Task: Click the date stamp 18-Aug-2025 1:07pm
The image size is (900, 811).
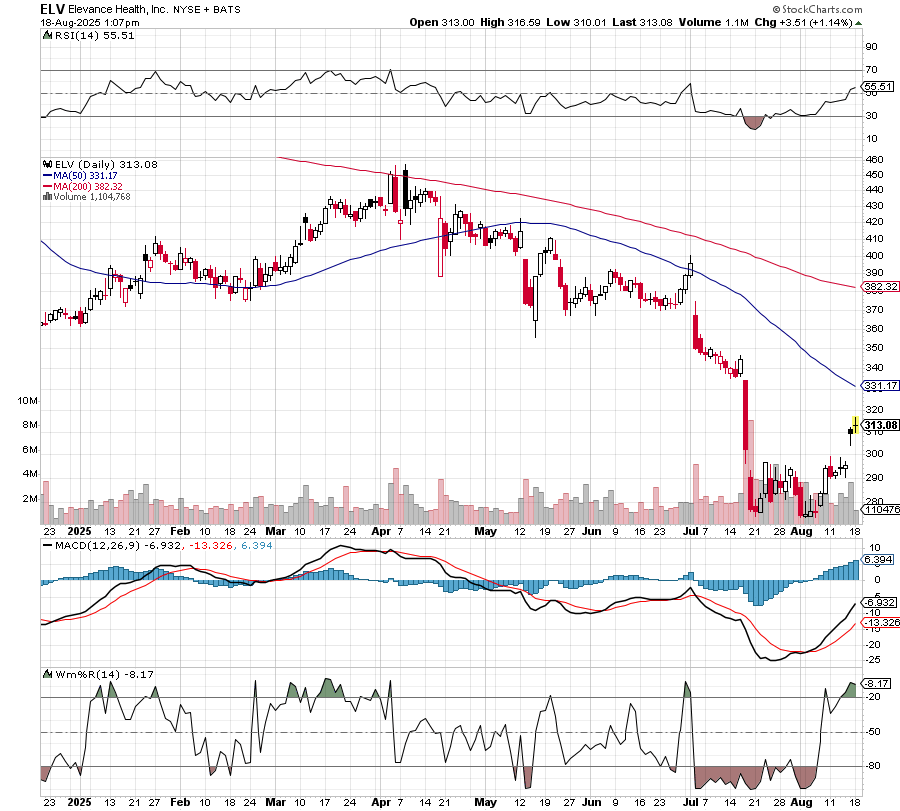Action: coord(90,23)
